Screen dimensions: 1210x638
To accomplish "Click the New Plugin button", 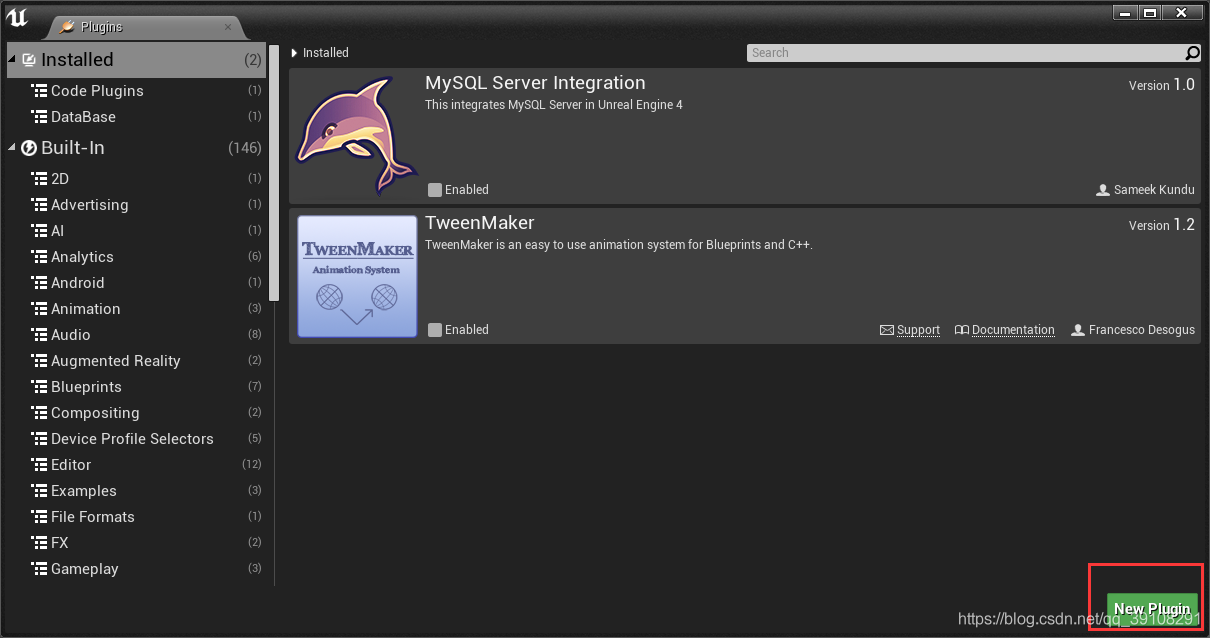I will point(1152,608).
